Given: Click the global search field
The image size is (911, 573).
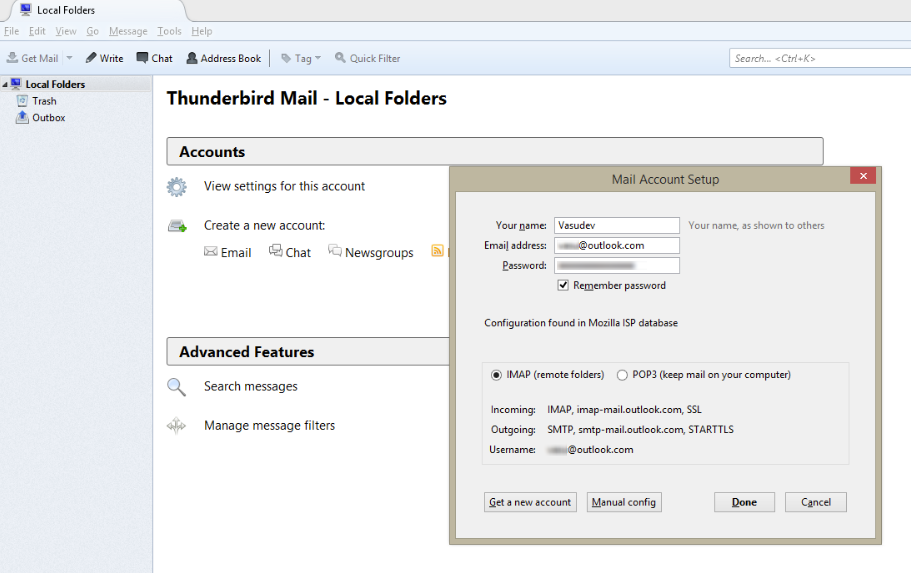Looking at the screenshot, I should pos(820,58).
